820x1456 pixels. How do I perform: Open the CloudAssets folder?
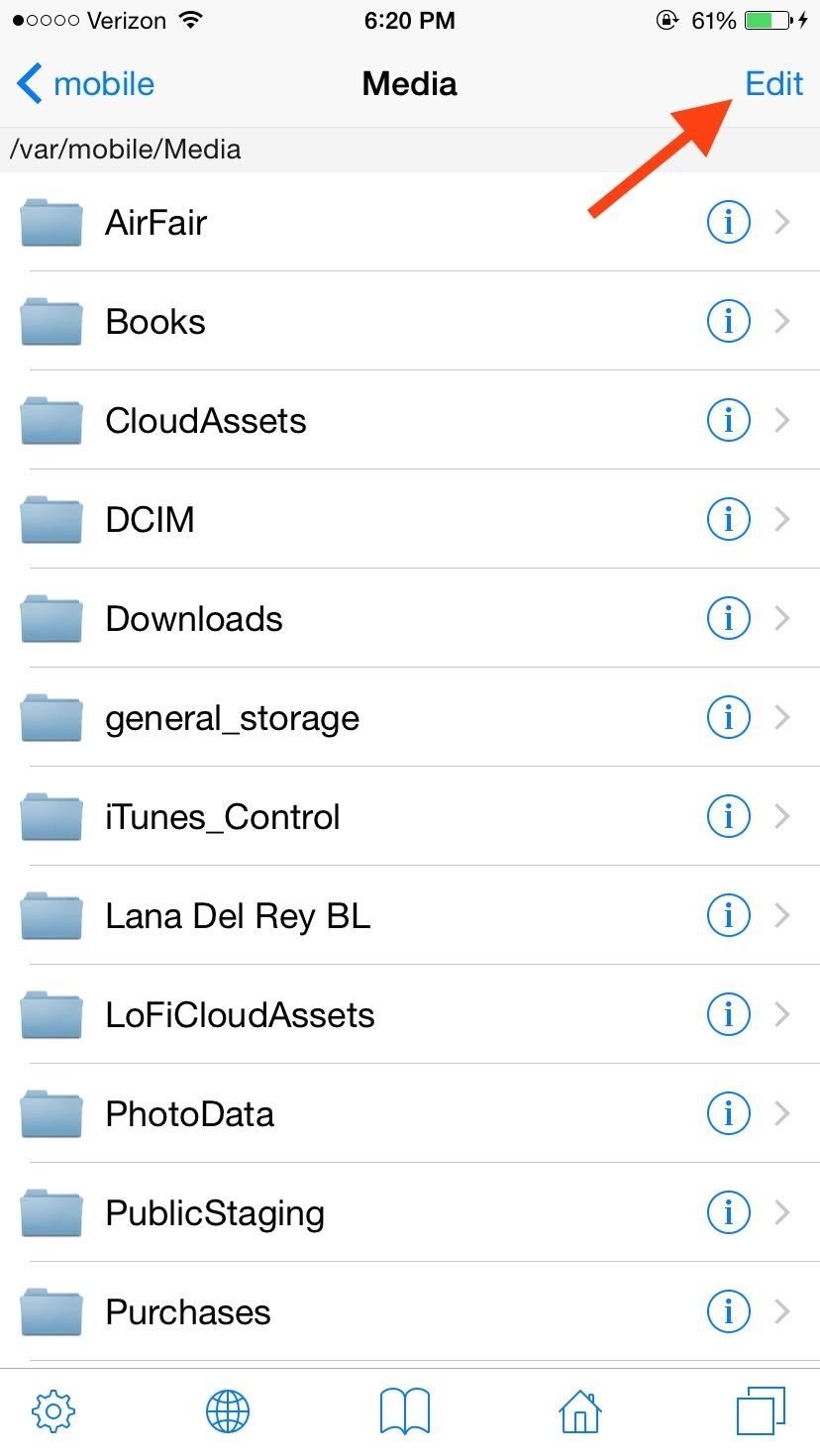tap(206, 421)
